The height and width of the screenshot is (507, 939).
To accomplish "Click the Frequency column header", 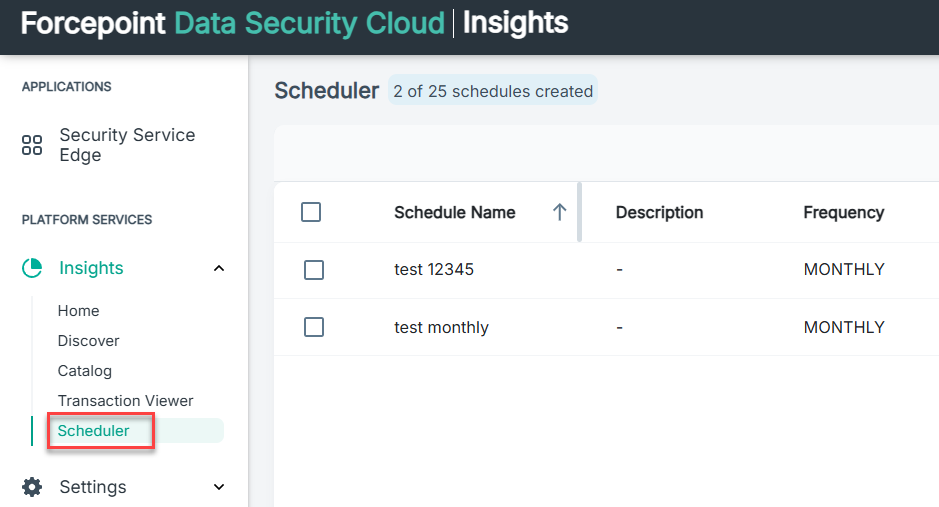I will click(x=844, y=212).
